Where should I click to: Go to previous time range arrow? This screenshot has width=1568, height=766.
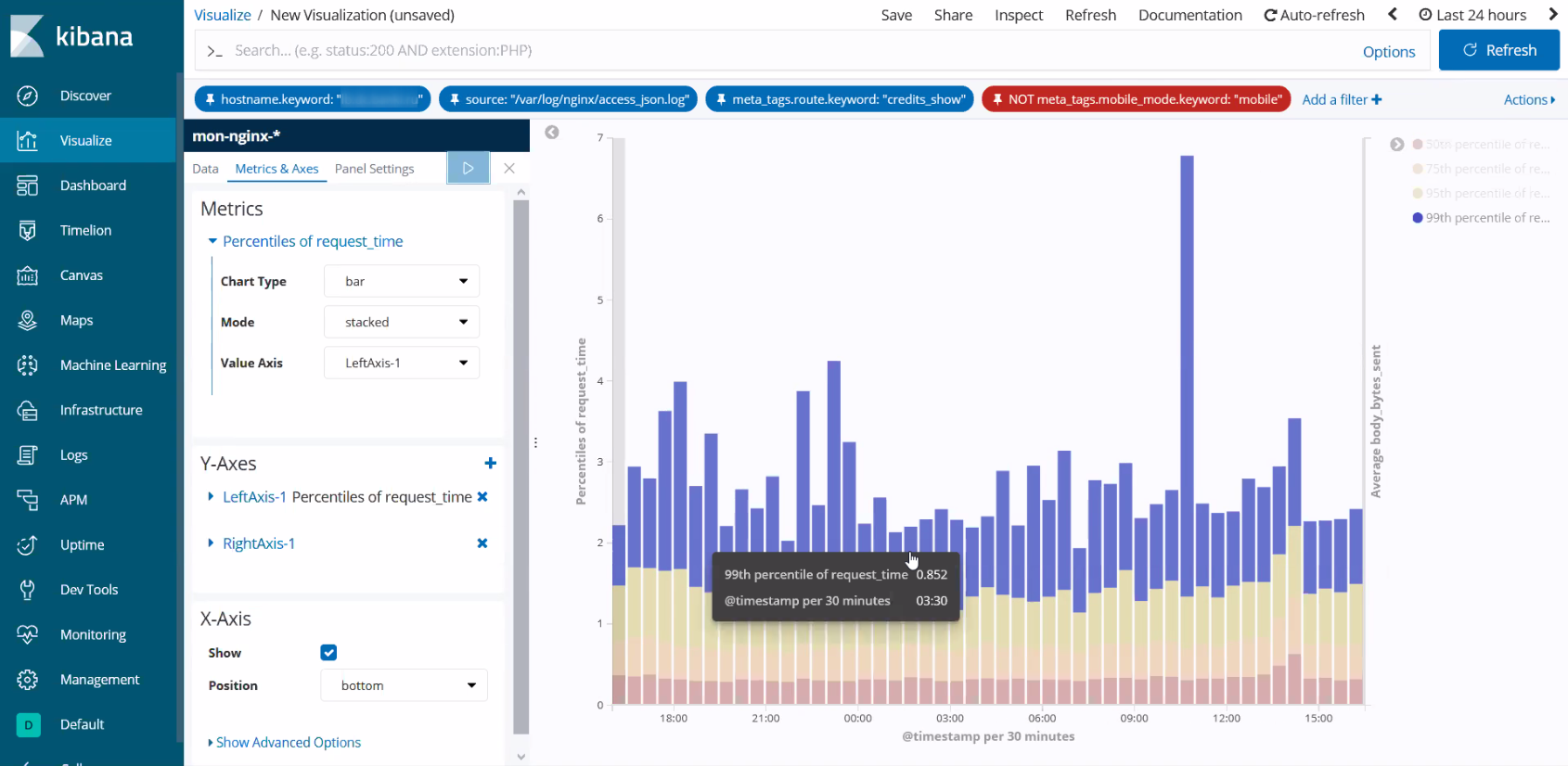(1393, 15)
